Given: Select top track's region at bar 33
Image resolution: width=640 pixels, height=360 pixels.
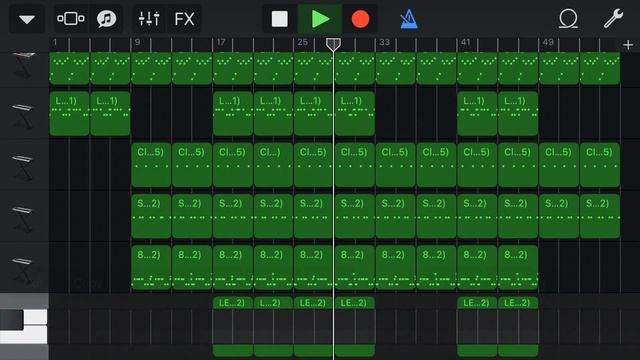Looking at the screenshot, I should [396, 68].
